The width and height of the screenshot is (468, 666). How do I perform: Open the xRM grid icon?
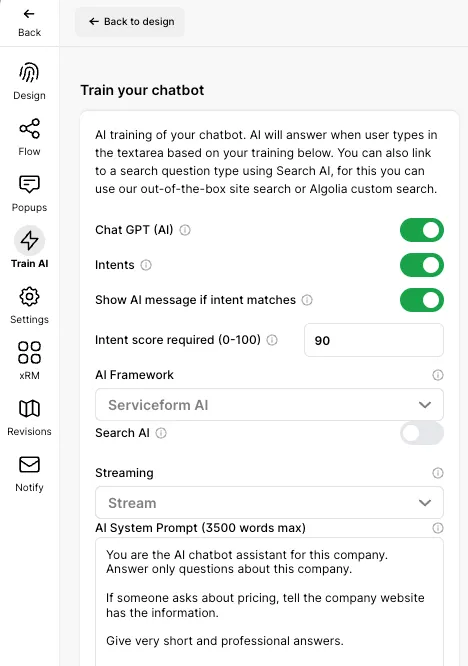click(x=29, y=353)
